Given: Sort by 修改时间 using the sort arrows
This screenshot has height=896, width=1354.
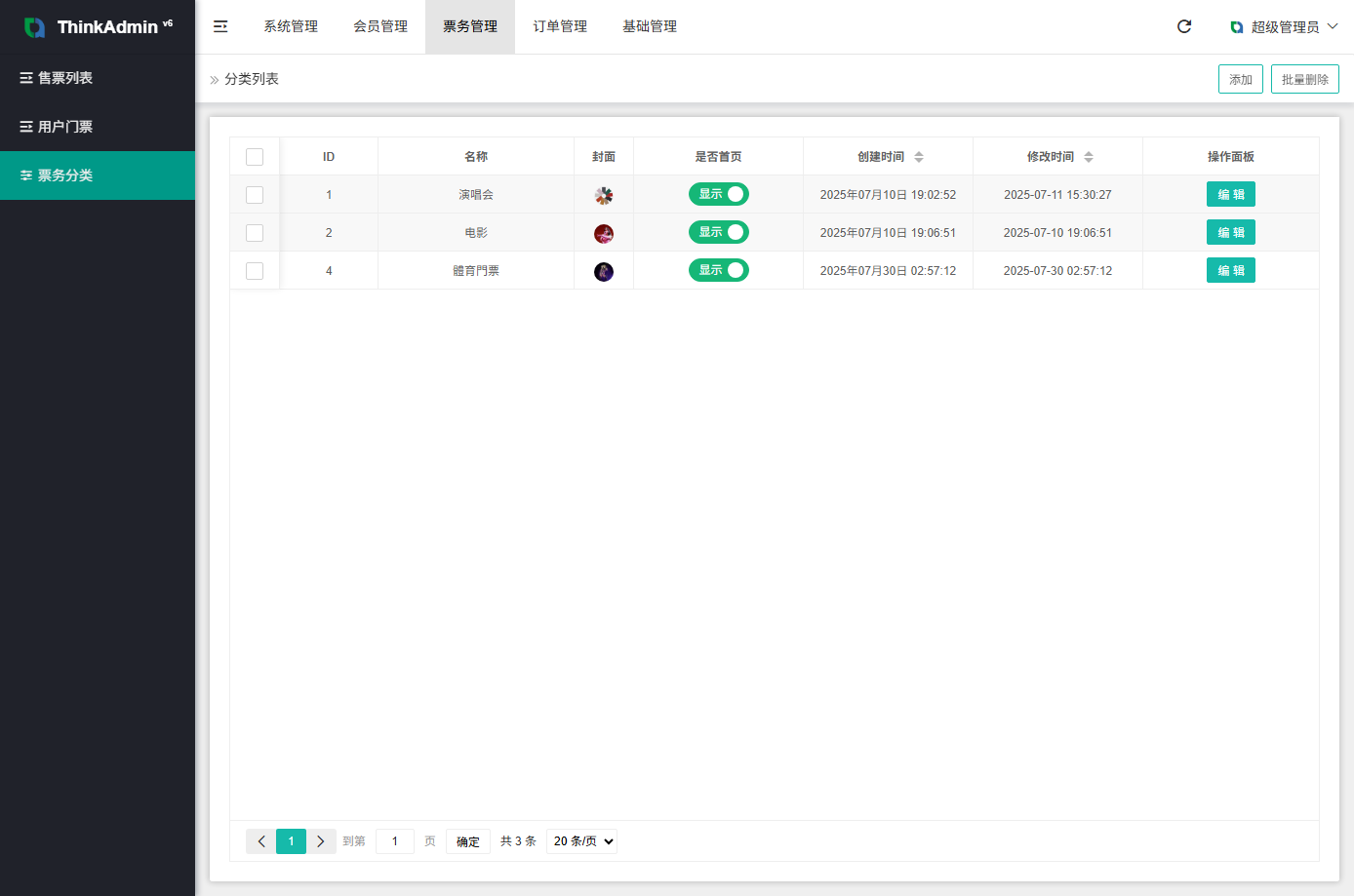Looking at the screenshot, I should click(1089, 157).
